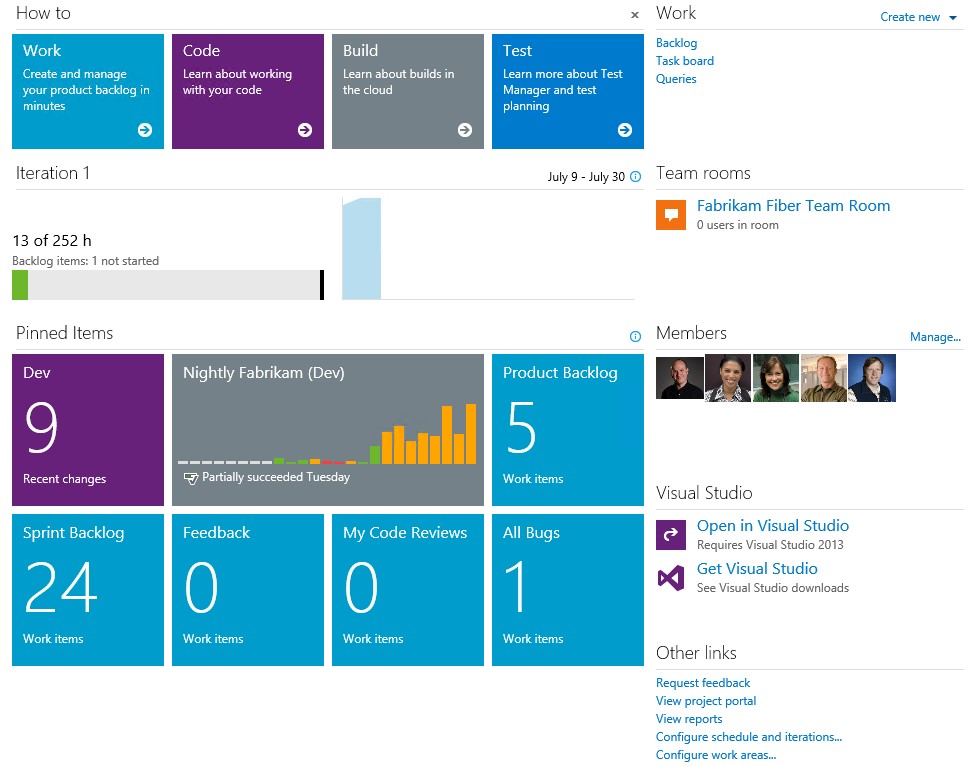This screenshot has width=979, height=767.
Task: Click the info icon next to iteration dates
Action: point(635,177)
